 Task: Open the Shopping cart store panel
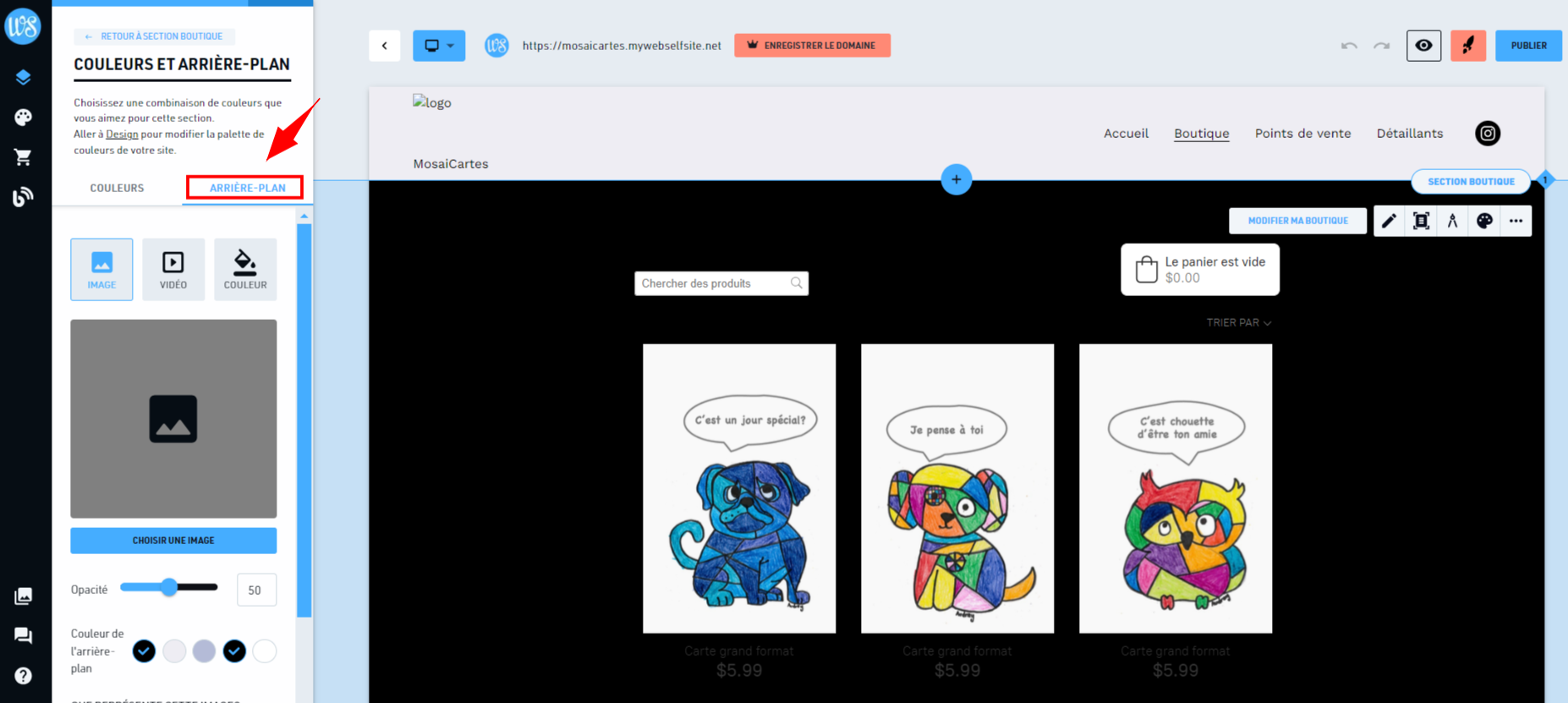click(23, 157)
